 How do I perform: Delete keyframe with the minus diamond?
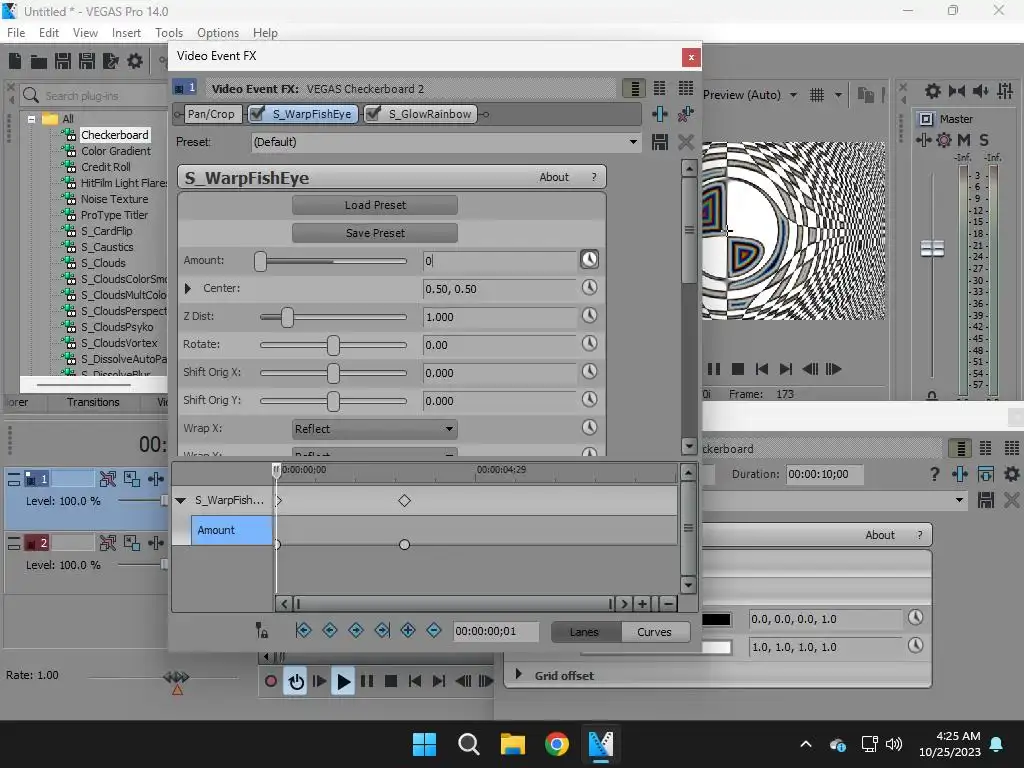click(434, 630)
